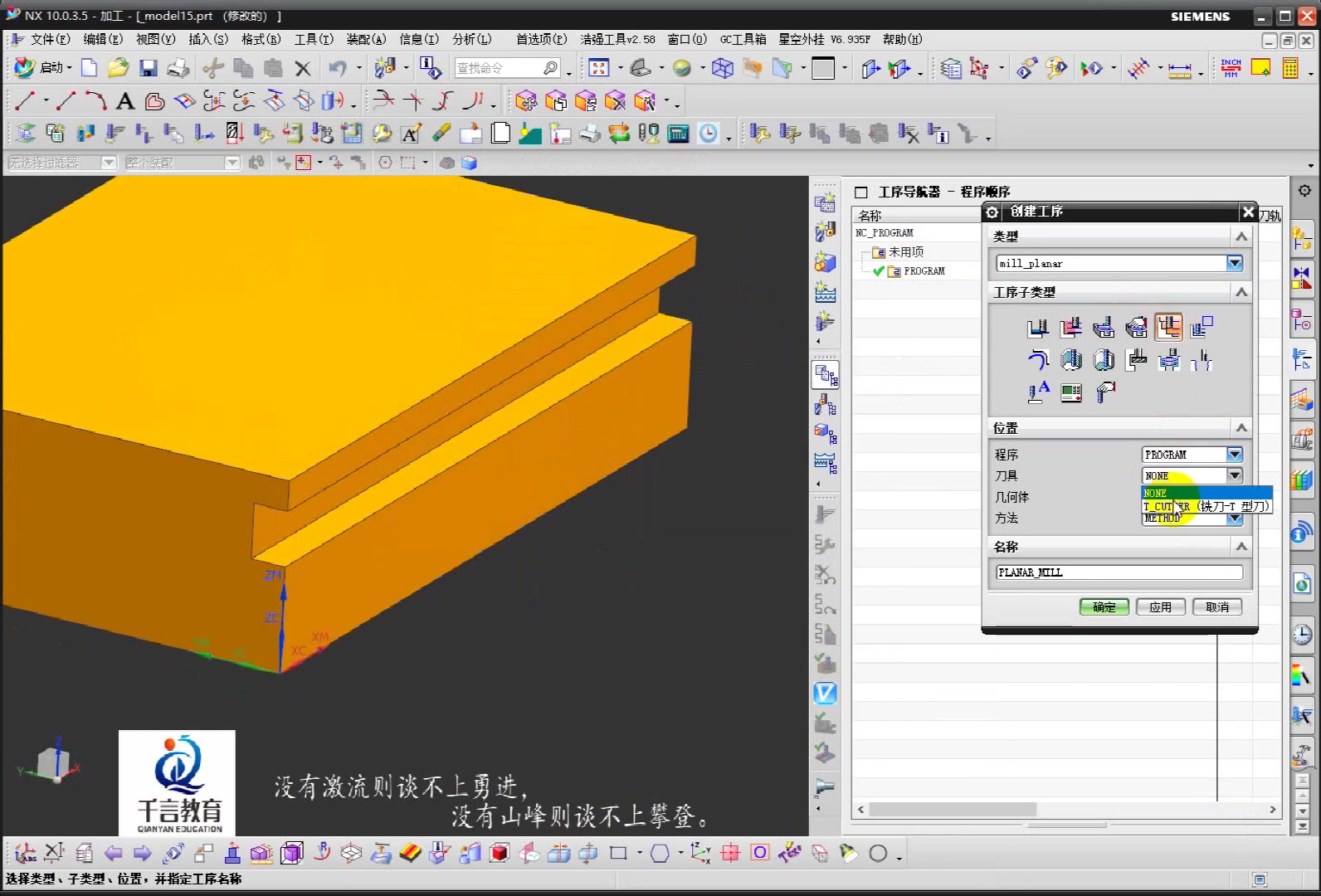Open the 整个装配 scope dropdown
This screenshot has height=896, width=1321.
pos(232,163)
